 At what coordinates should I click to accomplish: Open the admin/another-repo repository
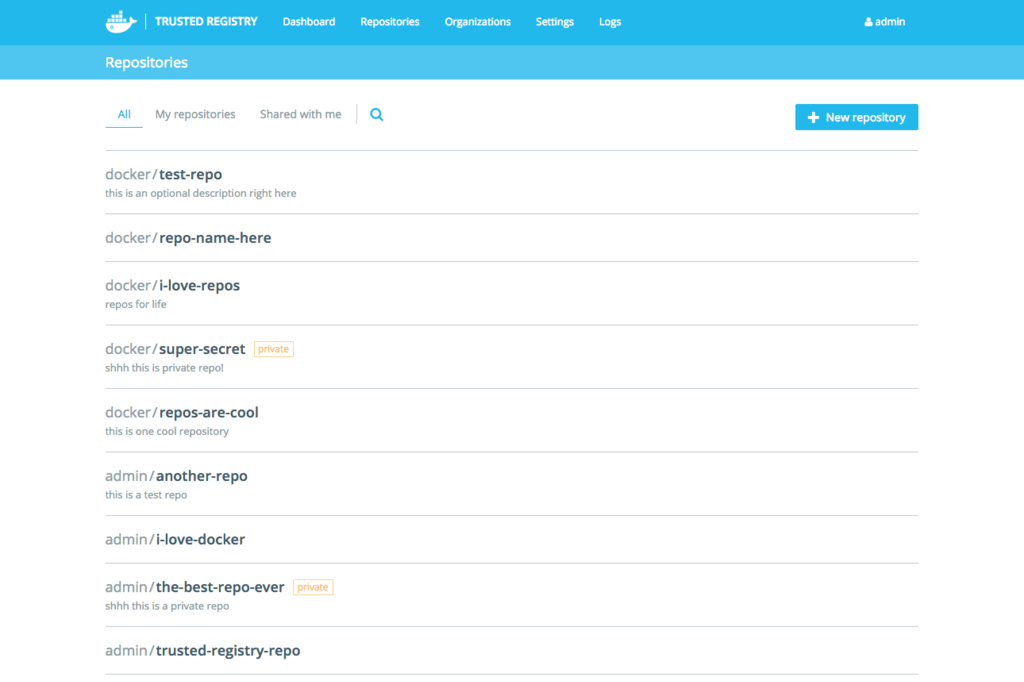(x=176, y=476)
